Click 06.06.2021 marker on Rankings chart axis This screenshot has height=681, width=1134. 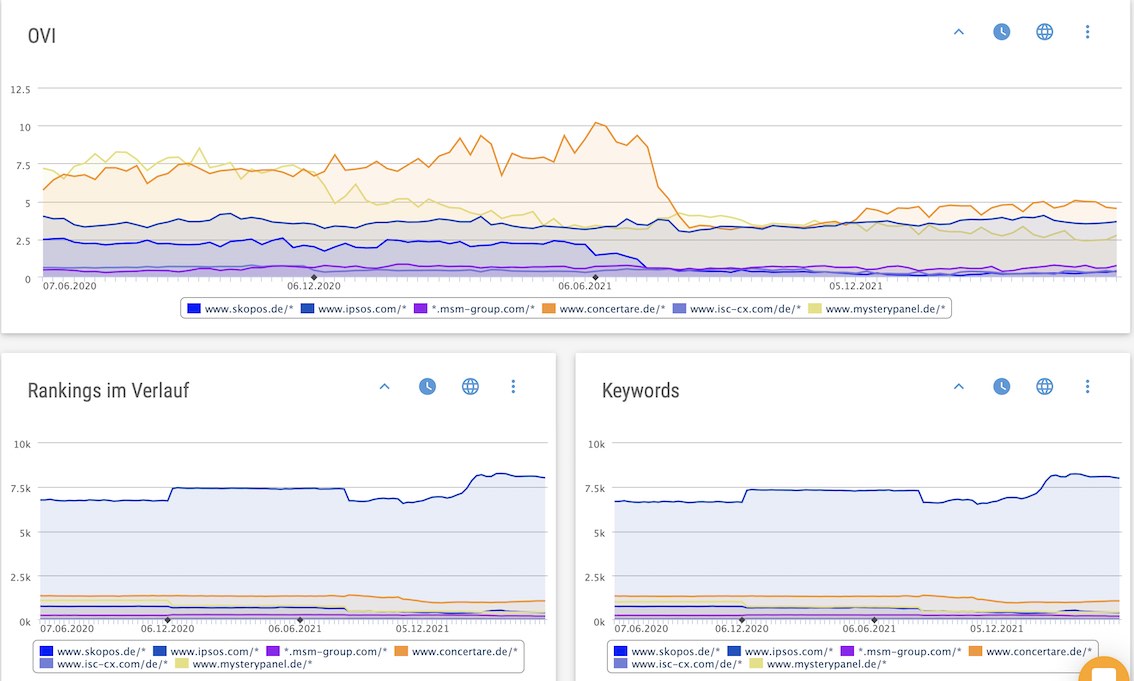300,620
